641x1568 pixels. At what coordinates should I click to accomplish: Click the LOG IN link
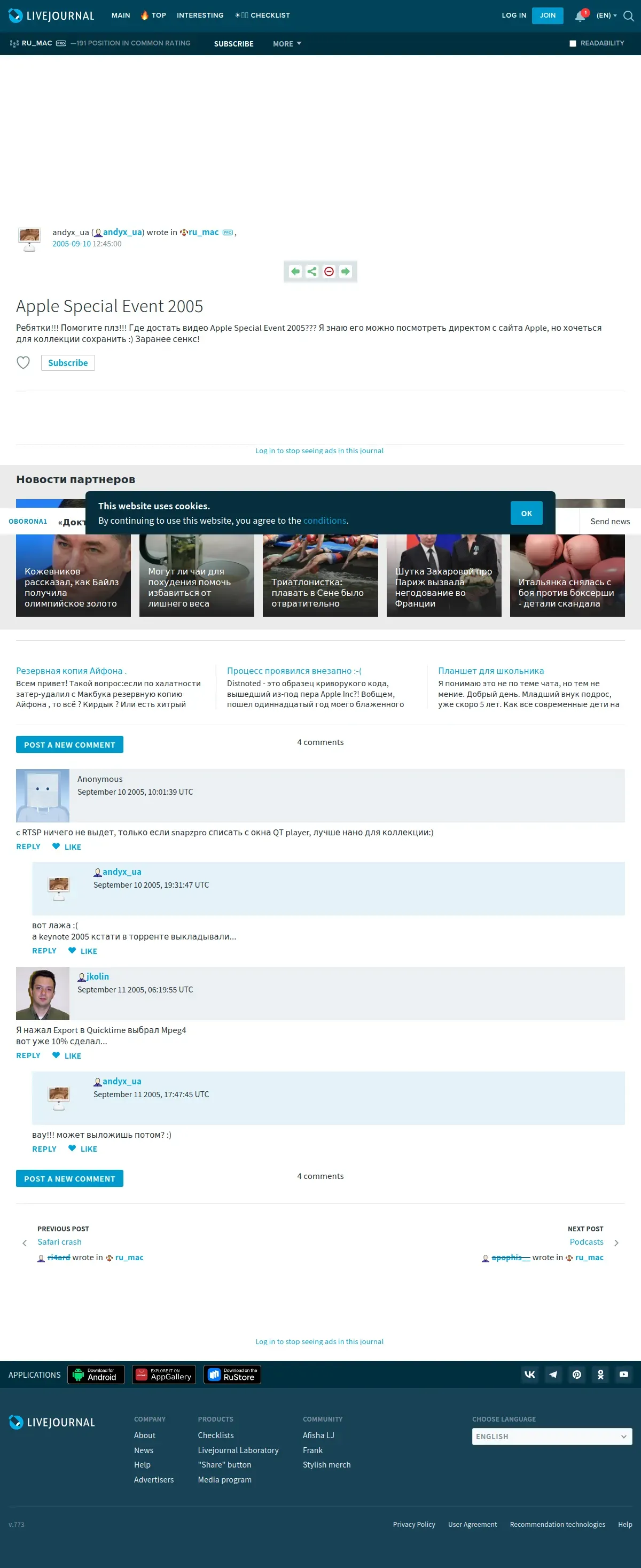click(514, 16)
